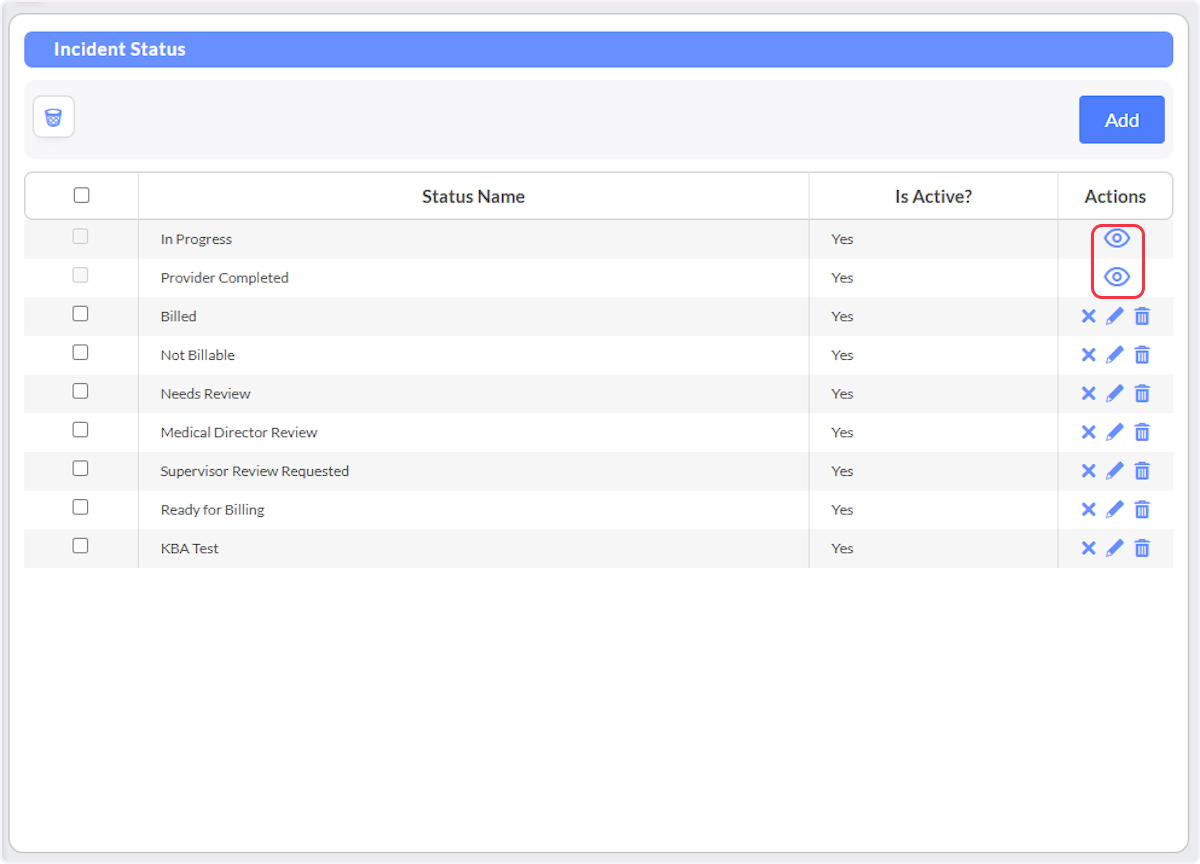Image resolution: width=1200 pixels, height=864 pixels.
Task: Select the KBA Test row checkbox
Action: tap(81, 546)
